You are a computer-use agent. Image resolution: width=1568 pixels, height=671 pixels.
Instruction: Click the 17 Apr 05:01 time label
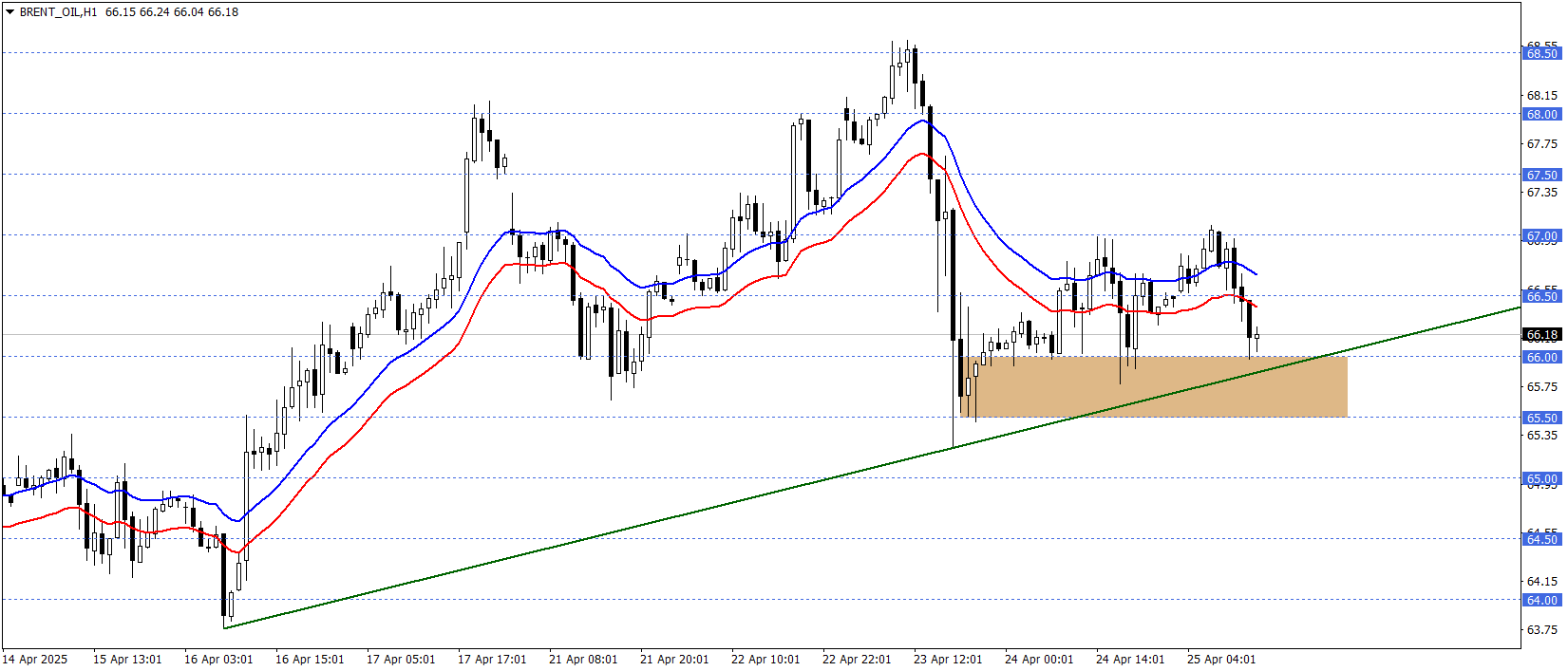click(401, 659)
